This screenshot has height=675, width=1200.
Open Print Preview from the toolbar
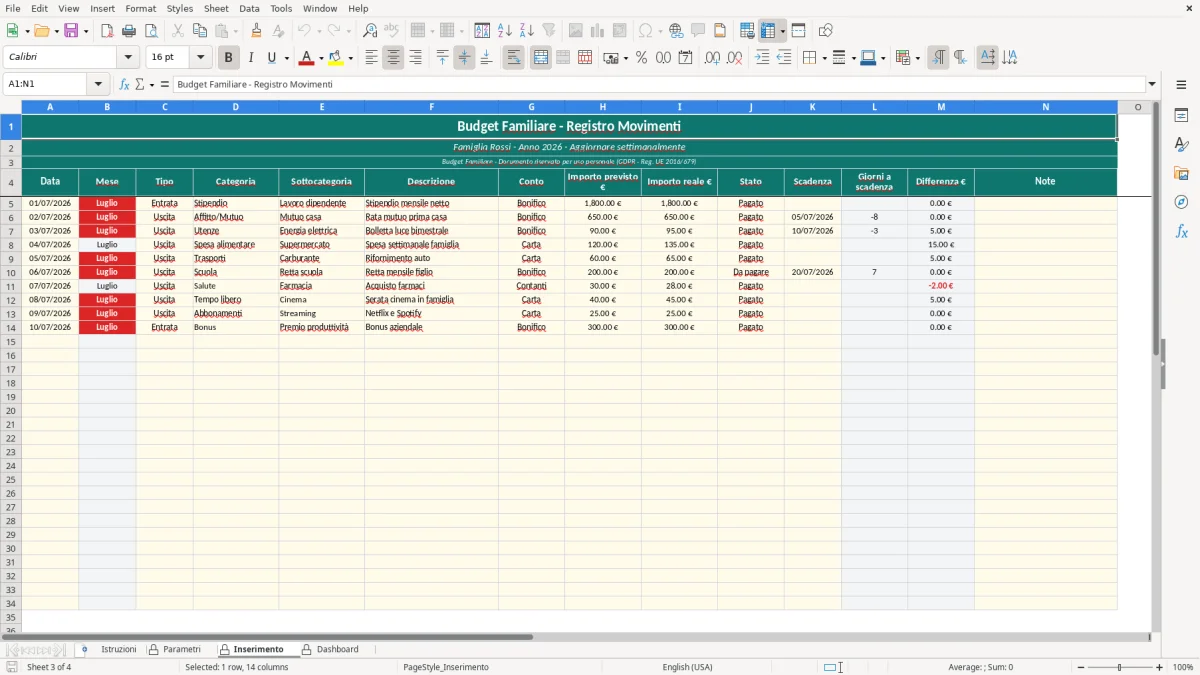(151, 31)
